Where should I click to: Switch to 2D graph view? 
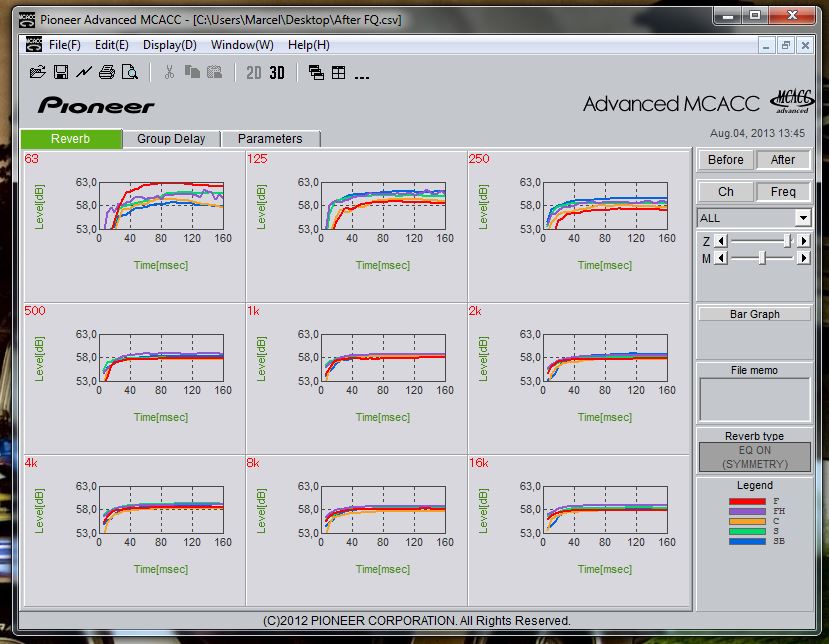[254, 72]
